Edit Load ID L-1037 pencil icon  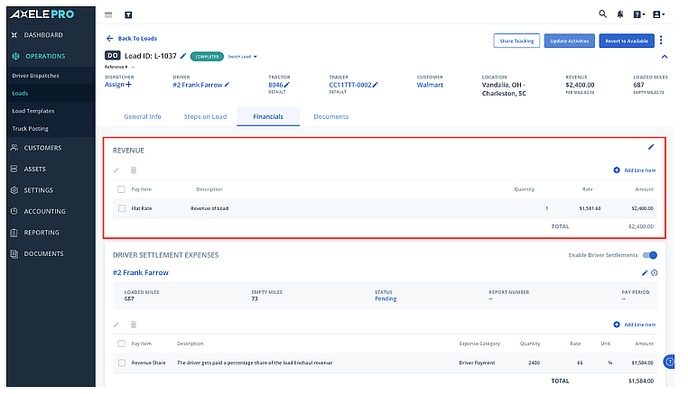(183, 56)
